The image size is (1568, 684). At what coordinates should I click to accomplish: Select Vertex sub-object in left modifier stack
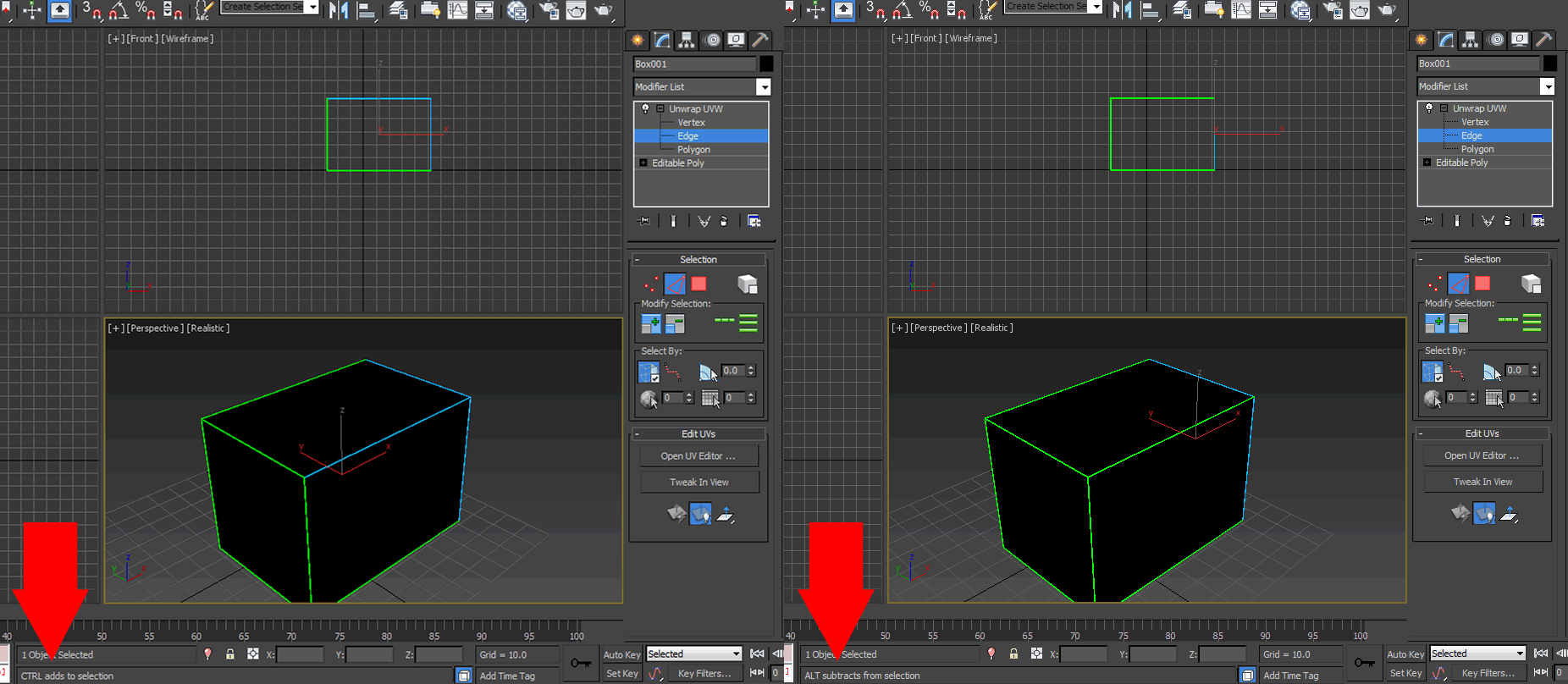pyautogui.click(x=691, y=123)
